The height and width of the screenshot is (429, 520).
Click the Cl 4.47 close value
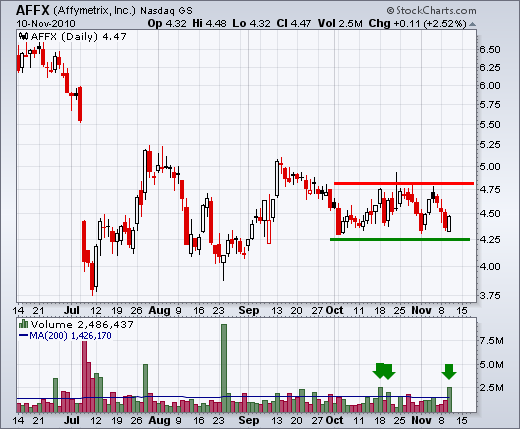click(293, 23)
